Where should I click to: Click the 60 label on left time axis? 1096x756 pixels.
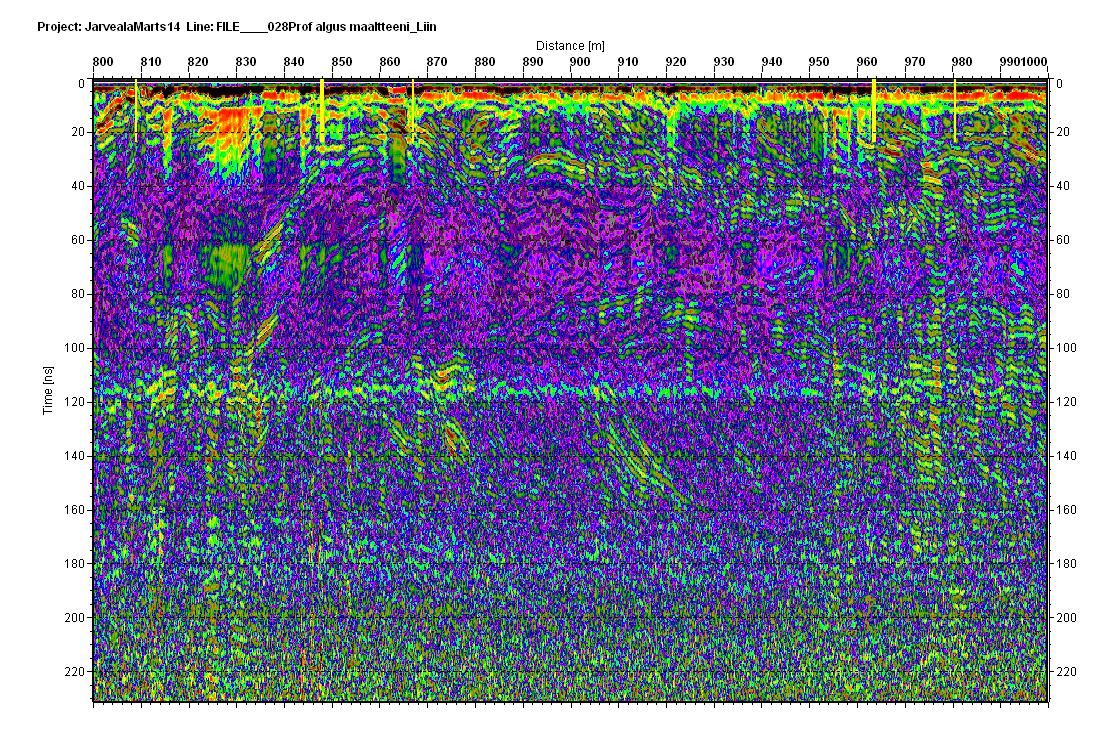(78, 240)
